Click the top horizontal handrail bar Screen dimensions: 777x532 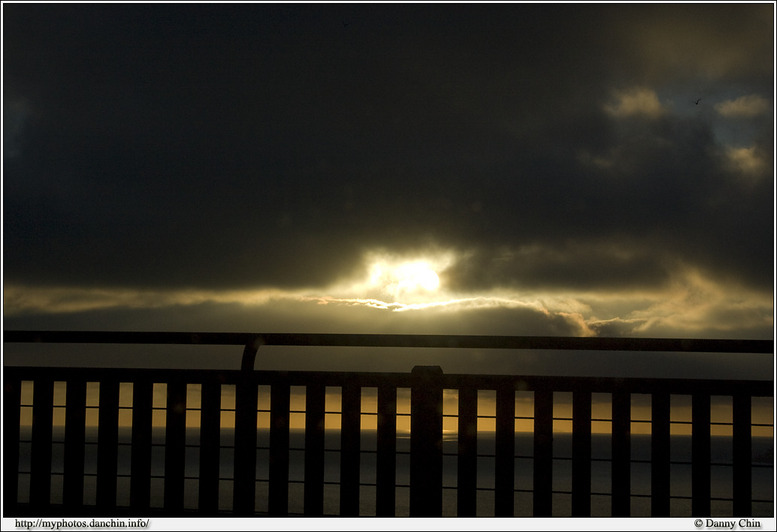[x=500, y=343]
